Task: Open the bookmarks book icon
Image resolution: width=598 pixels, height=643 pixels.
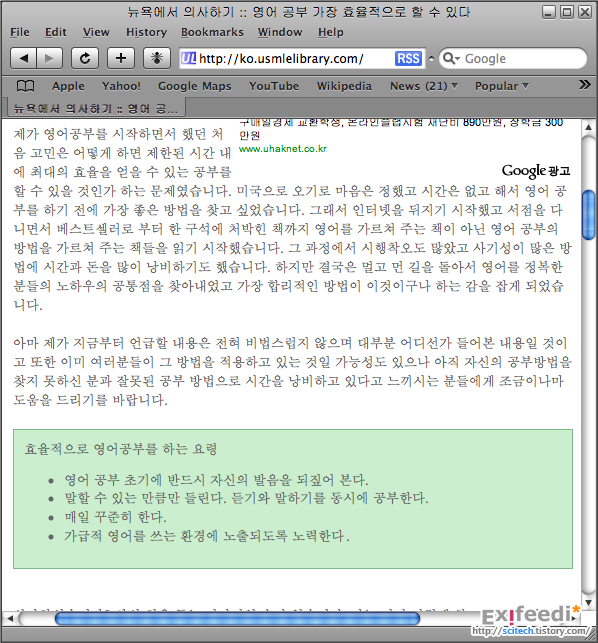Action: point(25,86)
